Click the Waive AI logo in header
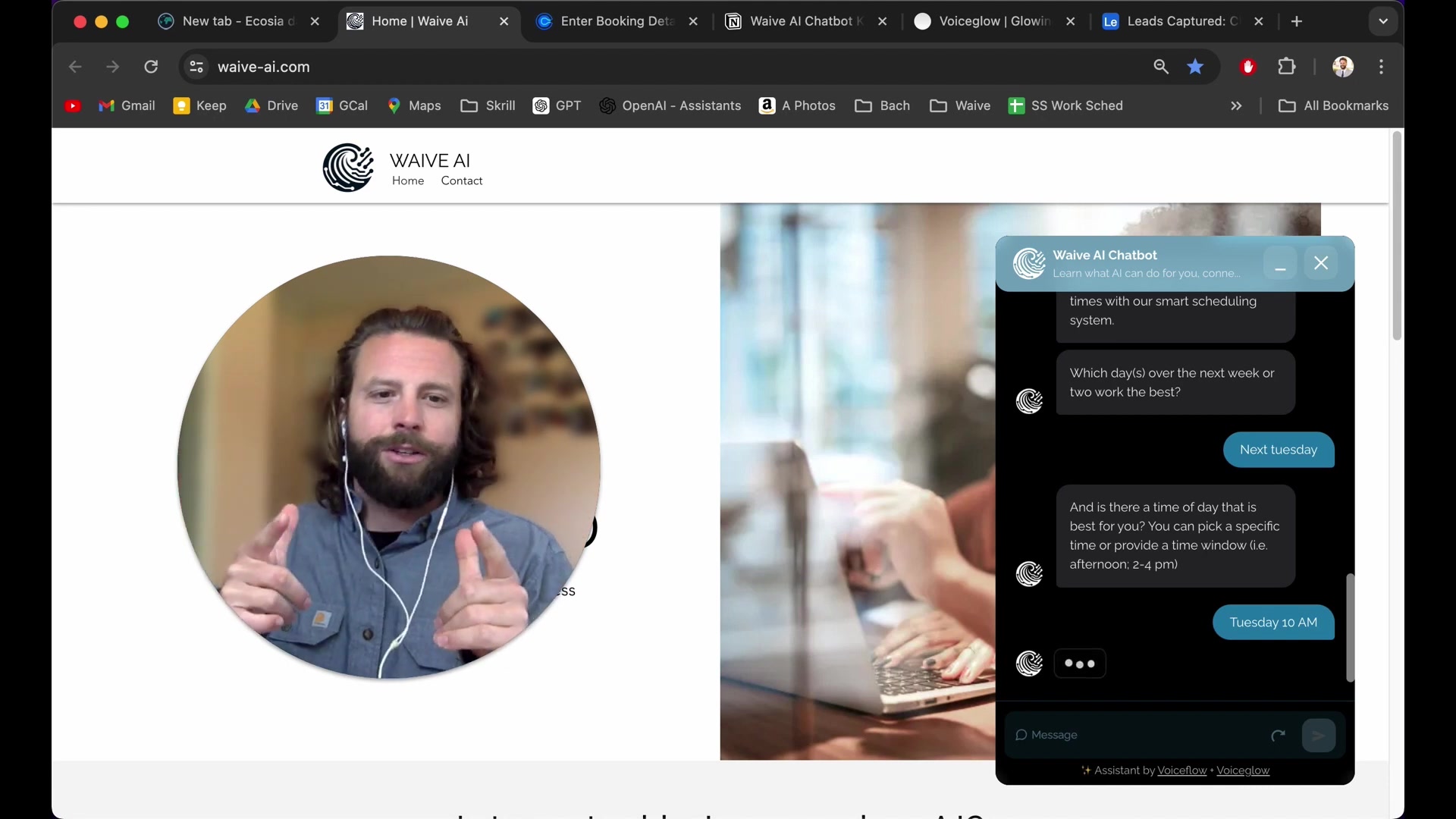Image resolution: width=1456 pixels, height=819 pixels. point(348,168)
